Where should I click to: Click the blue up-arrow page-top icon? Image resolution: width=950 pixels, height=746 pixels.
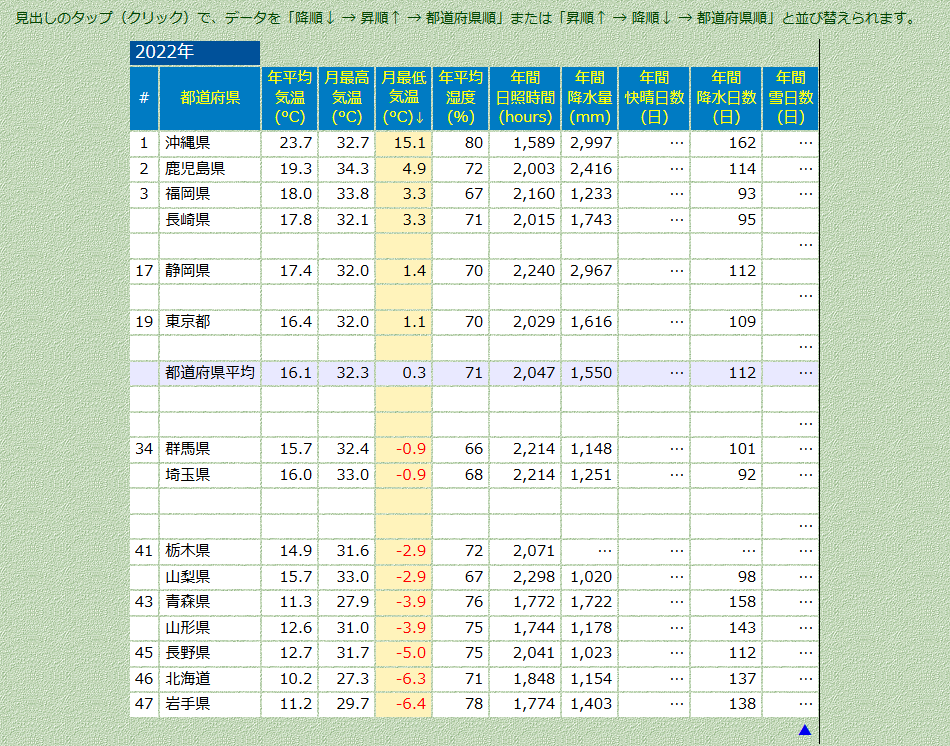point(805,730)
